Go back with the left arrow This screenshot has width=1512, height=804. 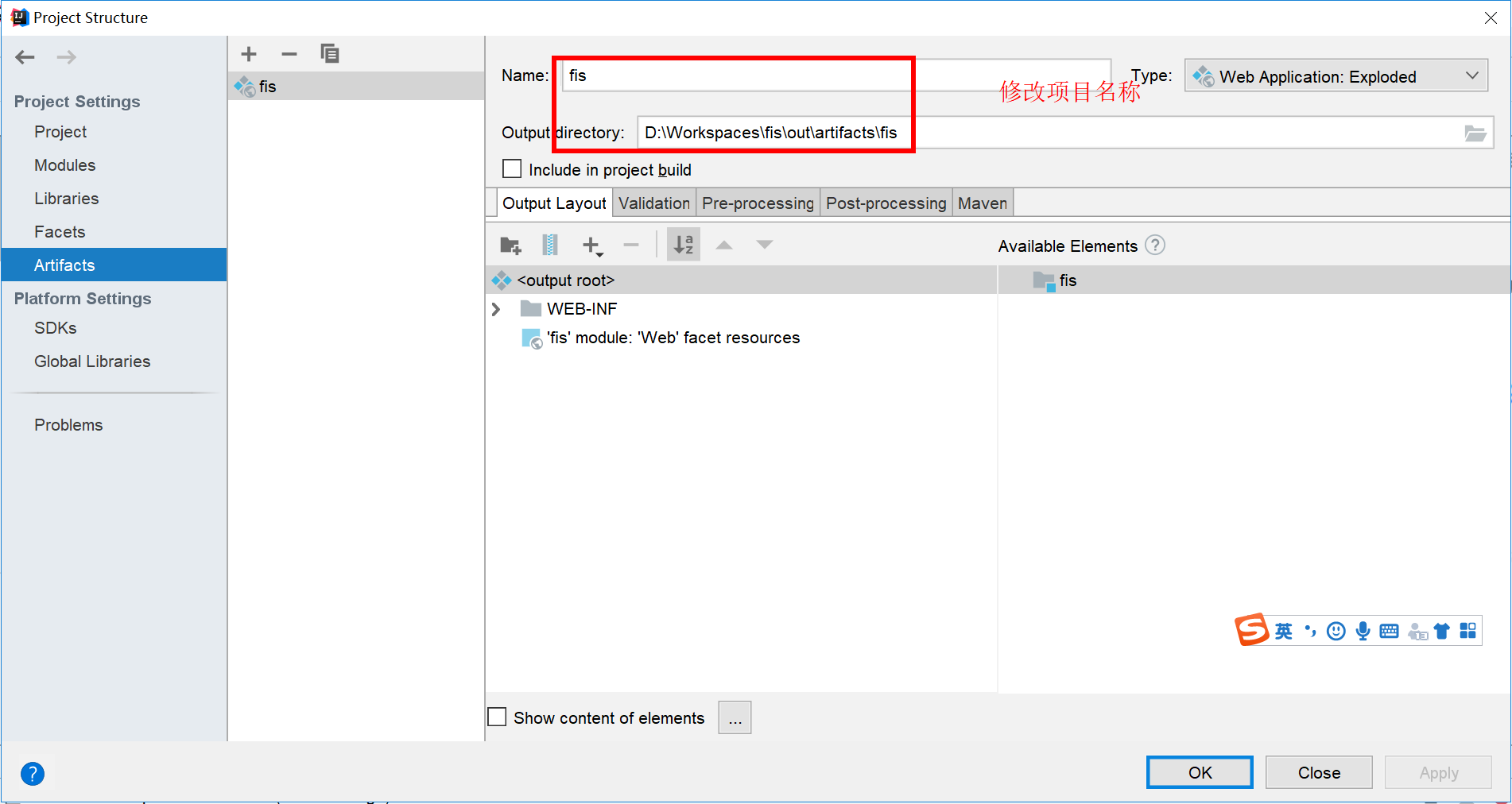25,57
